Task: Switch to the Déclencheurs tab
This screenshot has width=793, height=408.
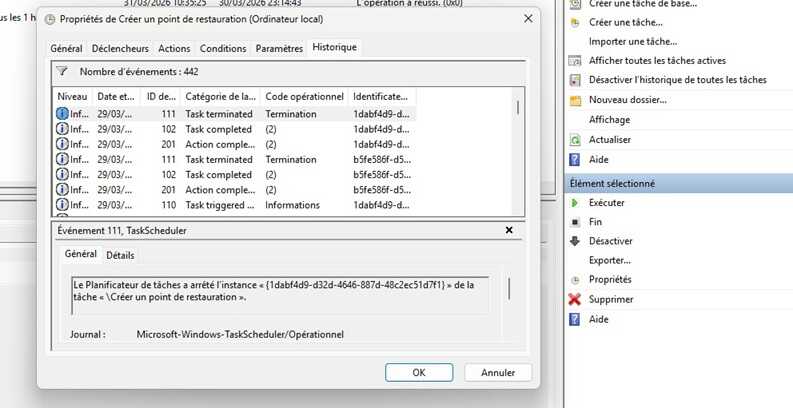Action: click(x=120, y=48)
